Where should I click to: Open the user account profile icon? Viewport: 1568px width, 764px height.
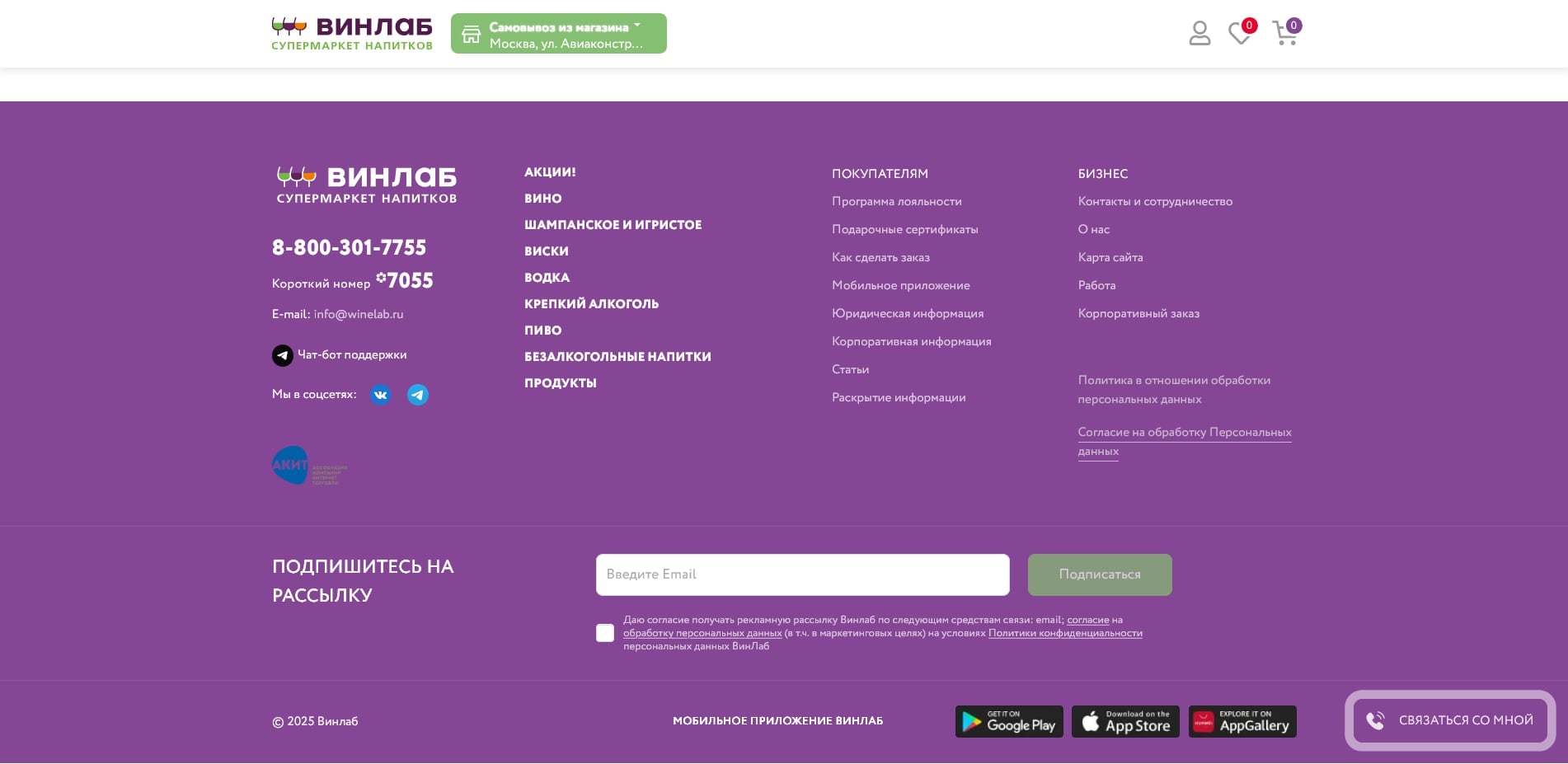point(1199,34)
